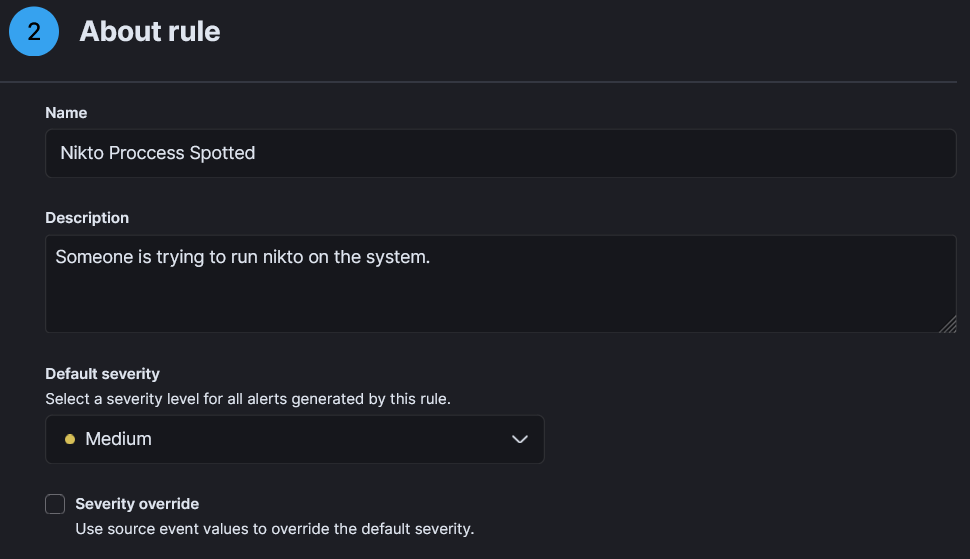Select the About rule step heading
Screen dimensions: 970x559
coord(150,32)
